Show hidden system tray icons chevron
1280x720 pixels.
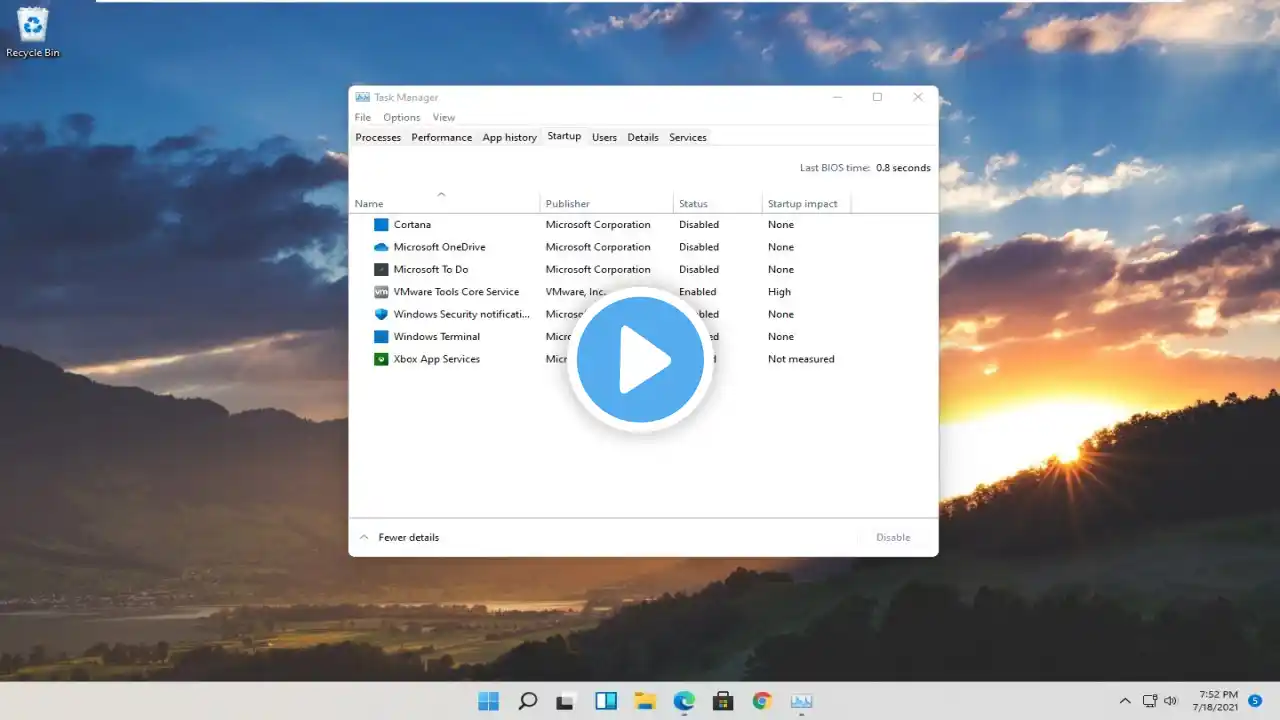(x=1125, y=701)
